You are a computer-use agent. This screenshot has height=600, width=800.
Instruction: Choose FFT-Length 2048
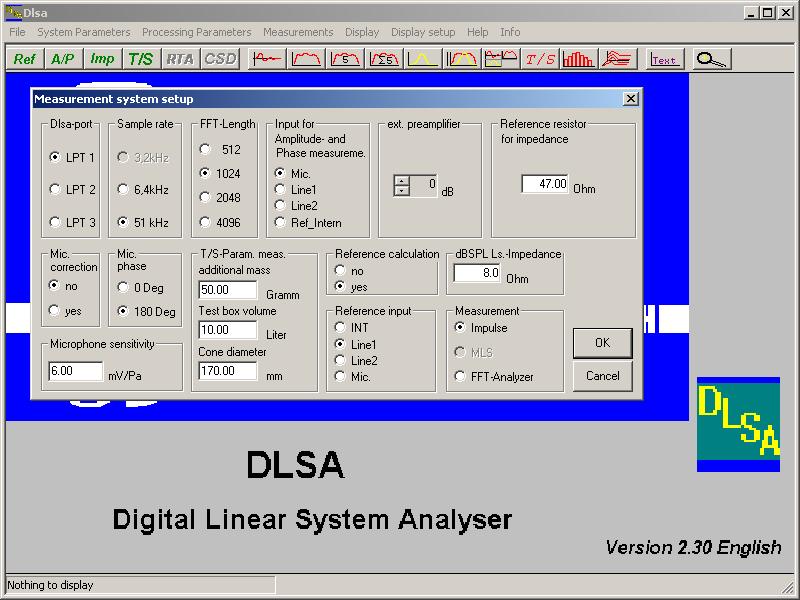(220, 197)
